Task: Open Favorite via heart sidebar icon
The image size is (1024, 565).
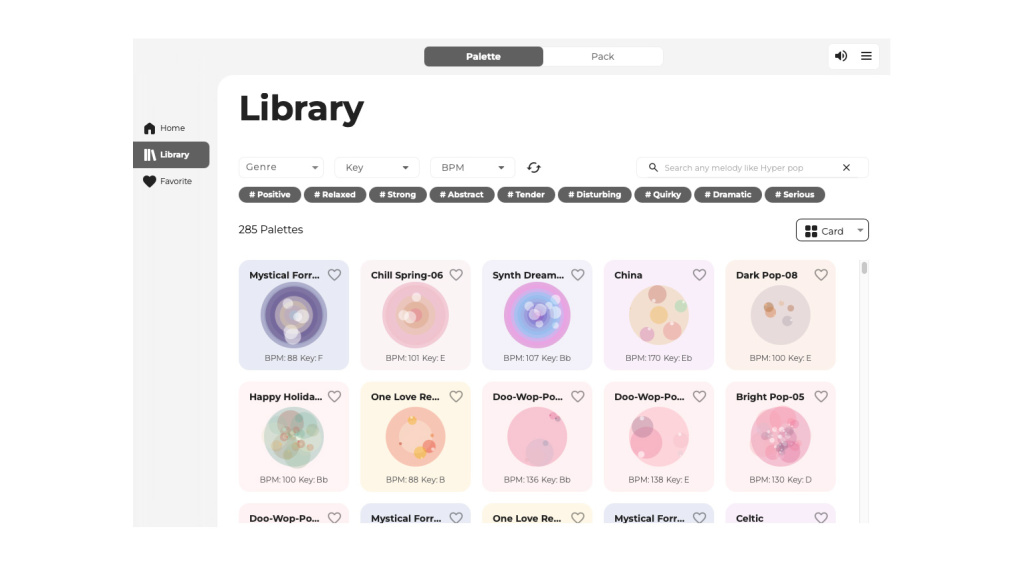Action: click(150, 182)
